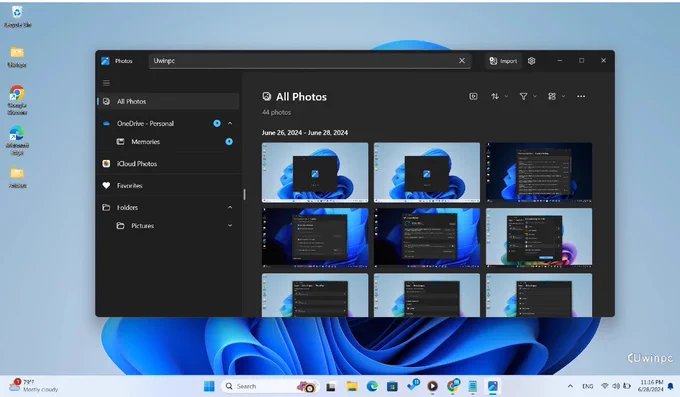This screenshot has width=680, height=397.
Task: Collapse the Folders section chevron
Action: [230, 207]
